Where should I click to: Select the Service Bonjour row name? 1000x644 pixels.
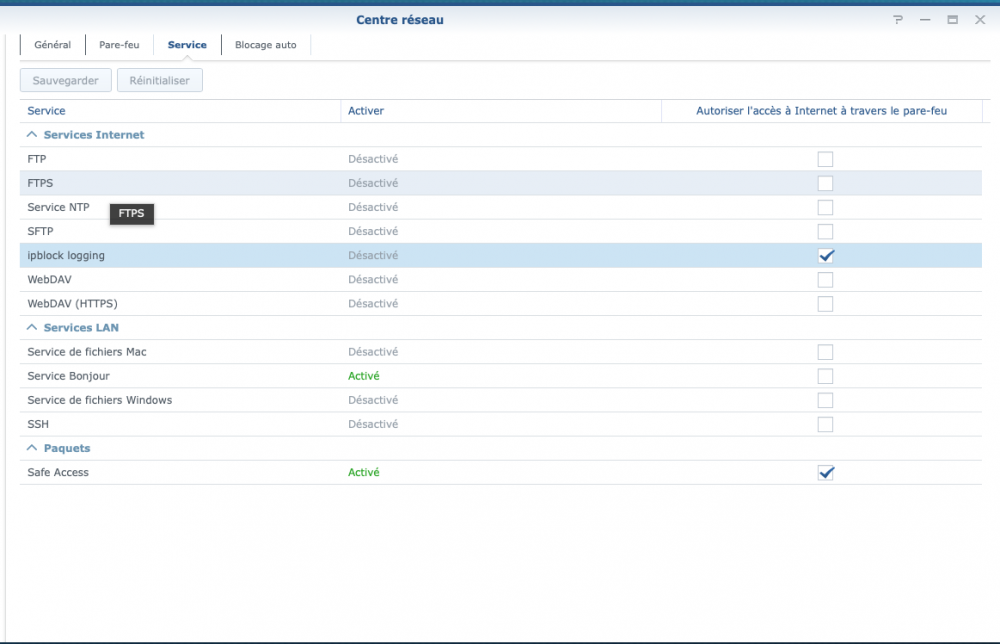coord(68,376)
